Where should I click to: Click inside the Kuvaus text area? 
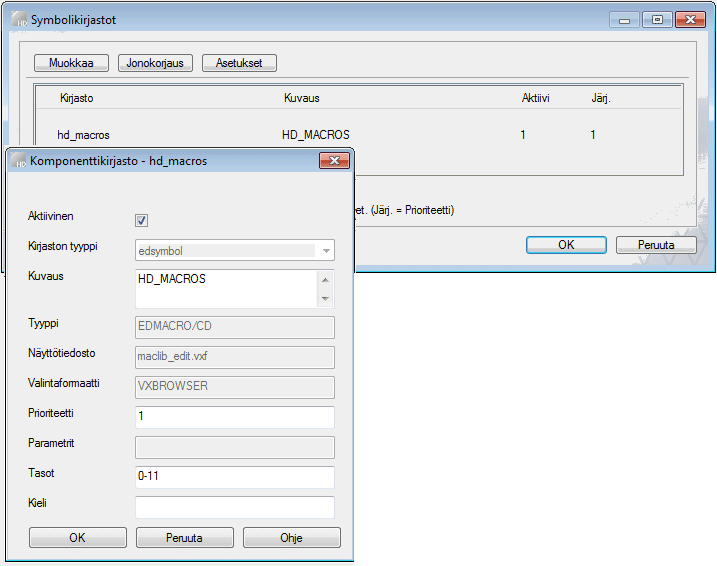225,287
